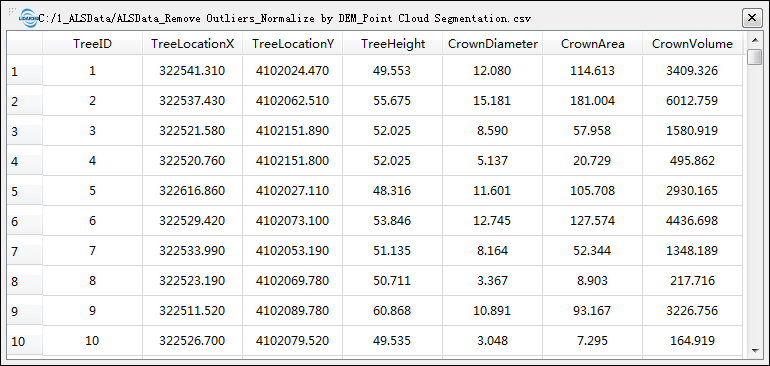Select CrownArea cell 8.903
The height and width of the screenshot is (366, 770).
pyautogui.click(x=592, y=281)
